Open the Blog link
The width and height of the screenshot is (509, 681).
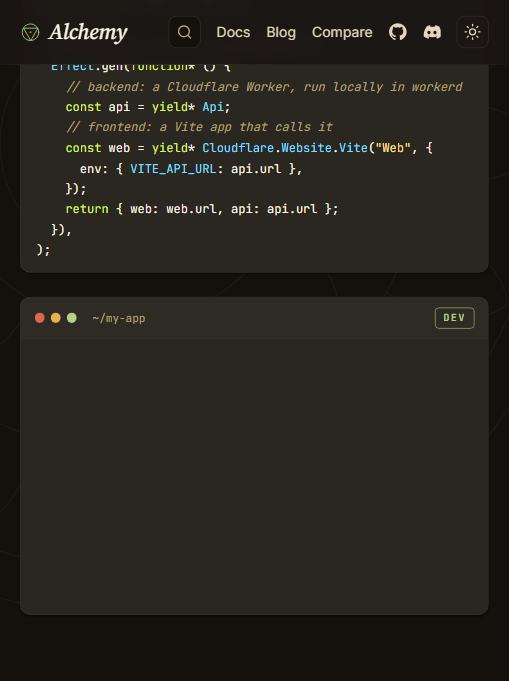click(x=281, y=32)
